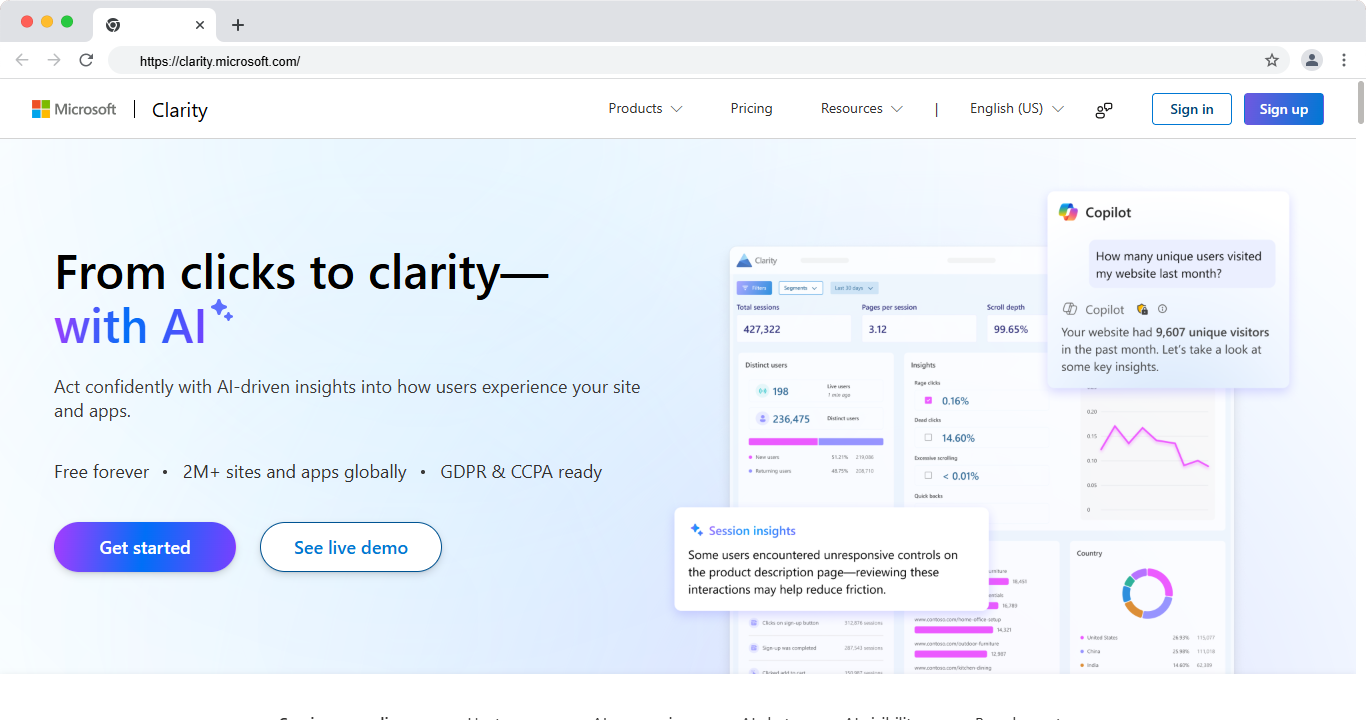Image resolution: width=1366 pixels, height=720 pixels.
Task: Uncheck the Rage clicks checkbox
Action: click(928, 401)
